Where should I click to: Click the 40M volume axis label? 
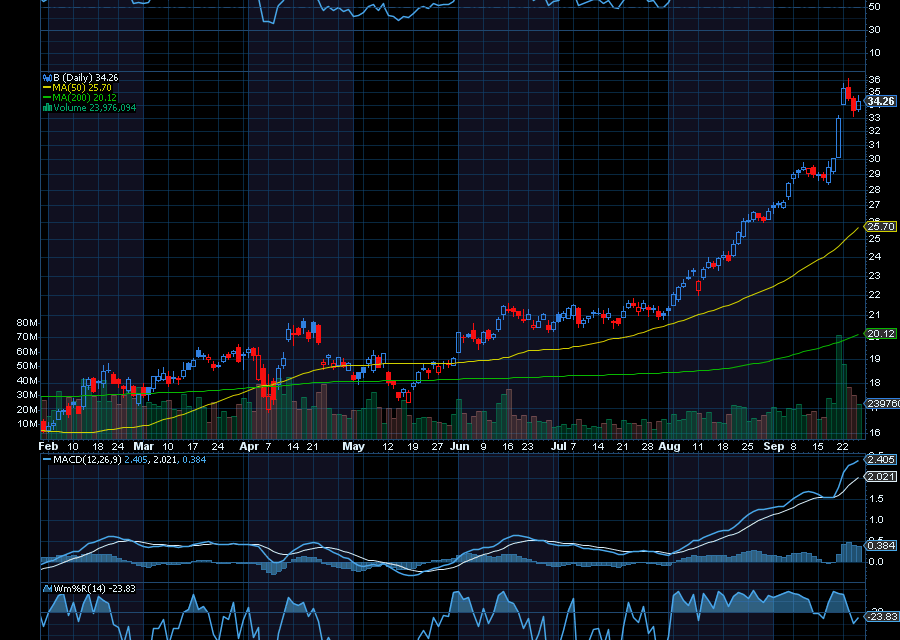tap(27, 381)
